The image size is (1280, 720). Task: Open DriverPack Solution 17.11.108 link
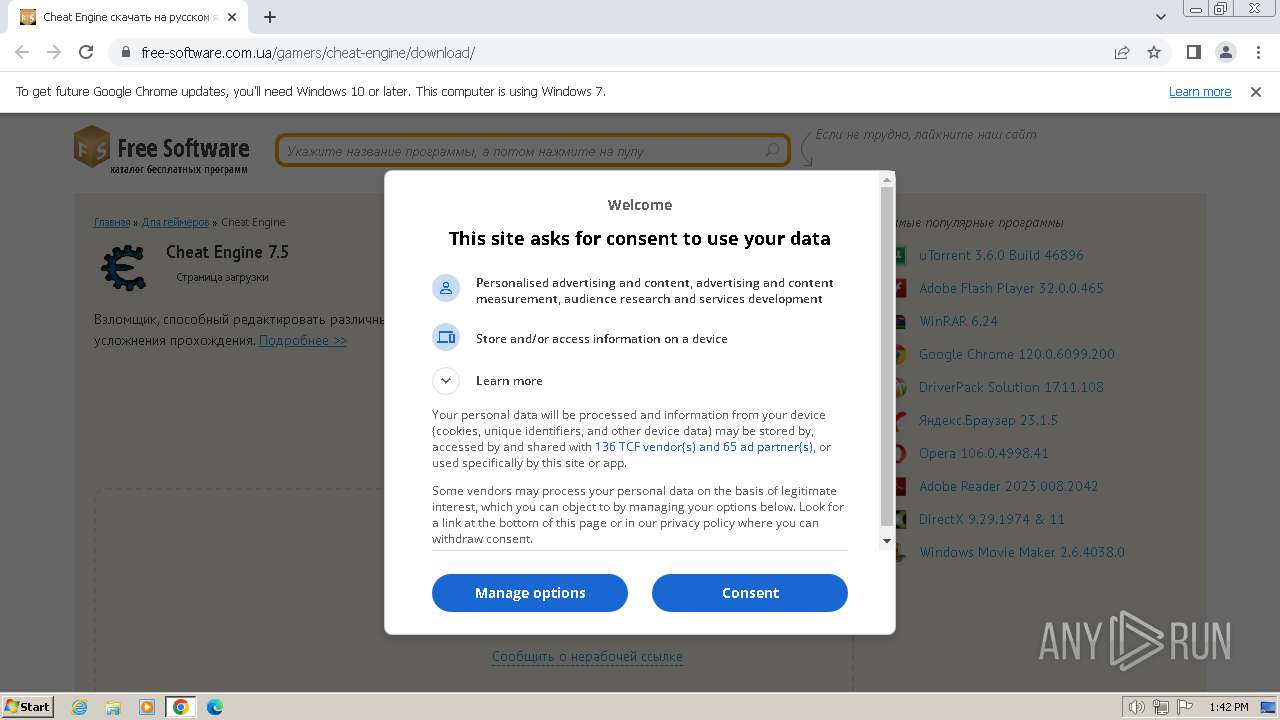[1011, 387]
